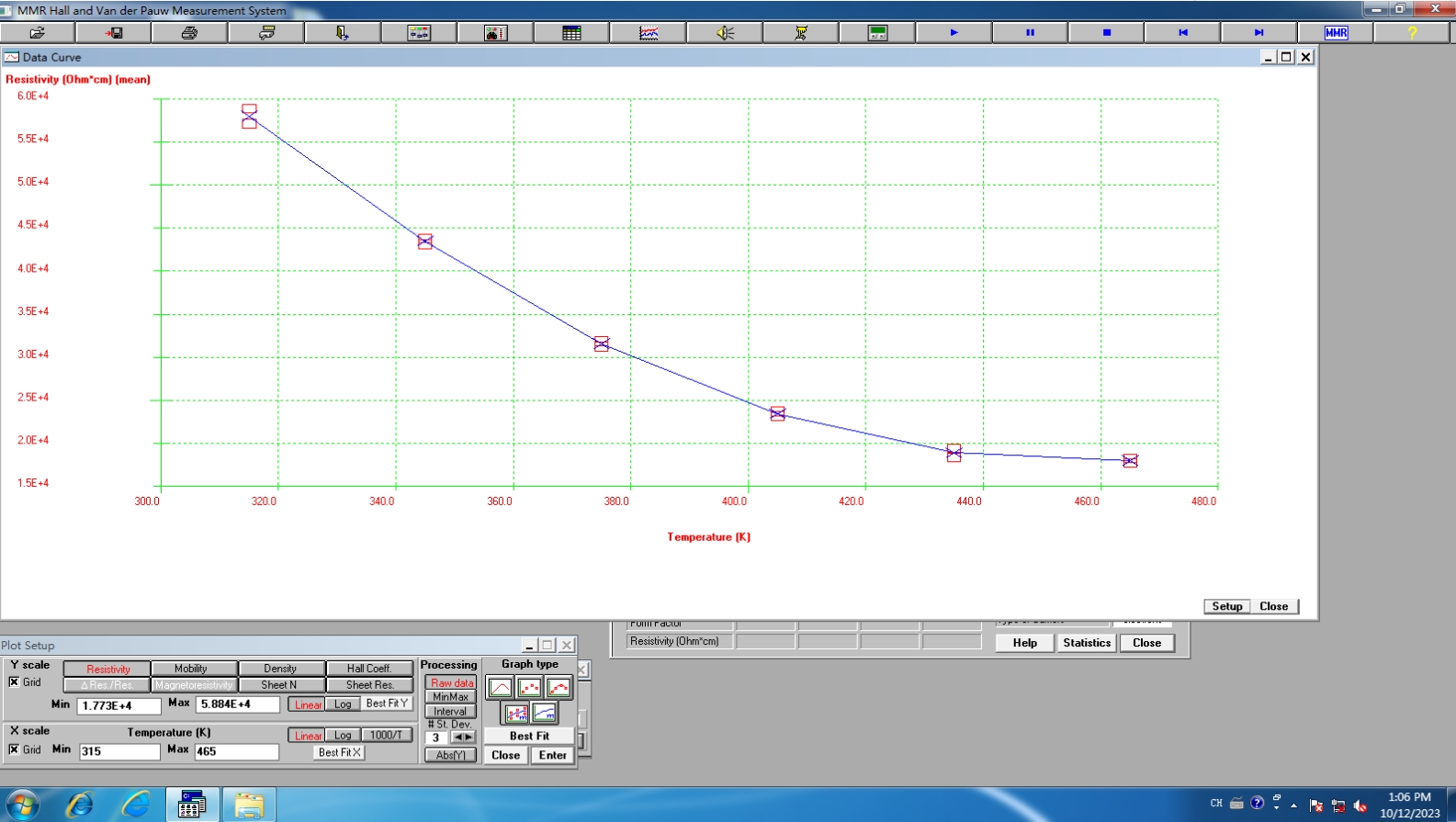Click the yellow question mark help icon
The height and width of the screenshot is (822, 1456).
tap(1412, 33)
